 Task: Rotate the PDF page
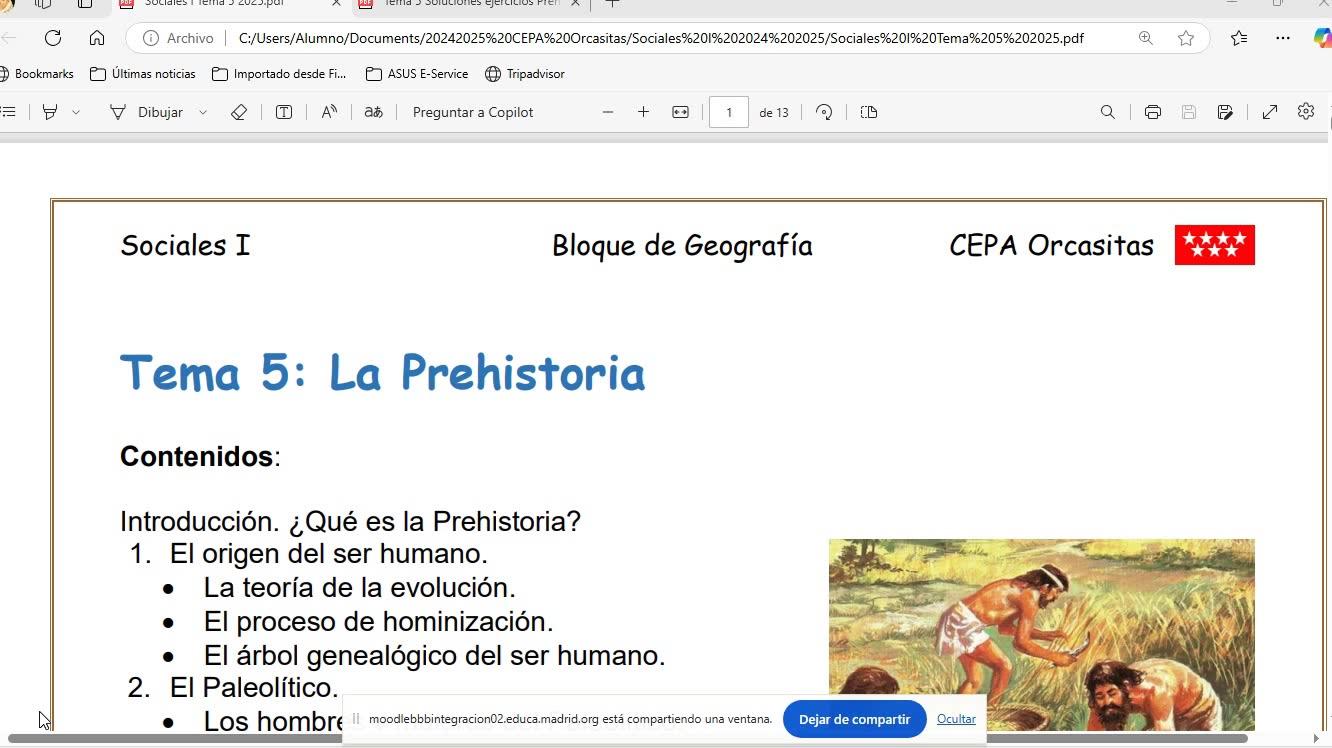coord(824,112)
